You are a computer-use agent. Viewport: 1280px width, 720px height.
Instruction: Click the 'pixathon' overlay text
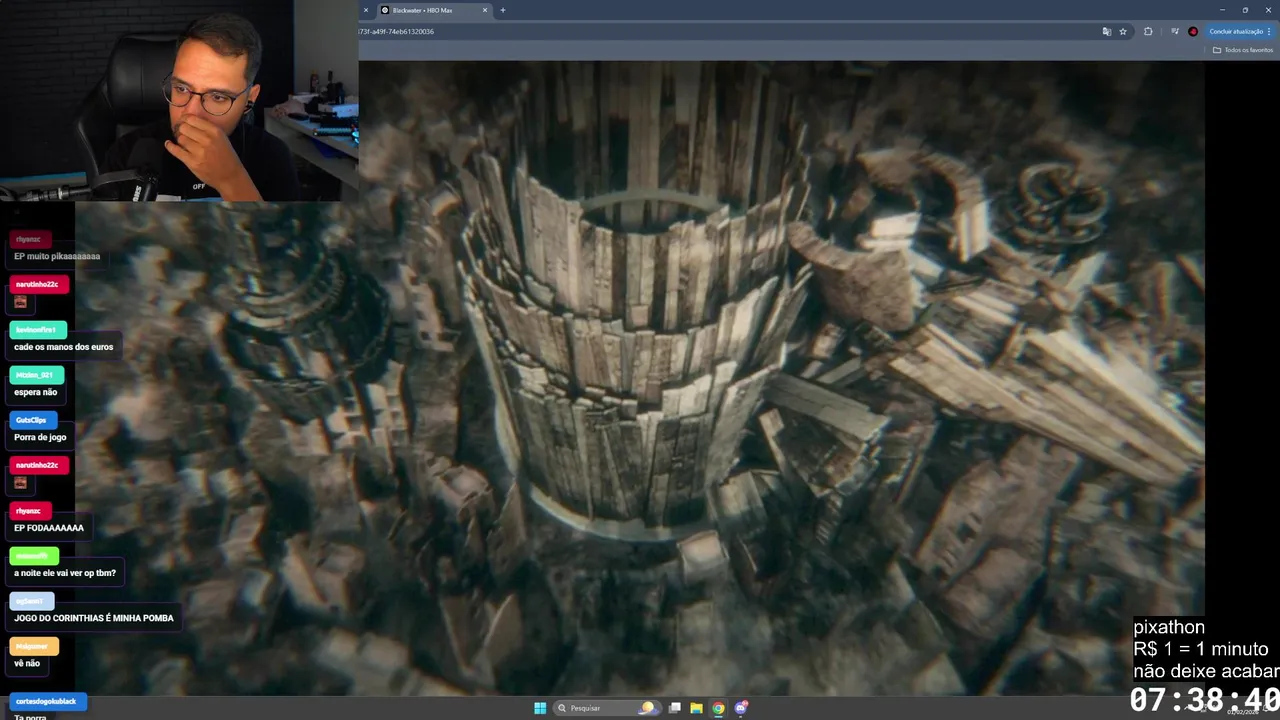1169,627
